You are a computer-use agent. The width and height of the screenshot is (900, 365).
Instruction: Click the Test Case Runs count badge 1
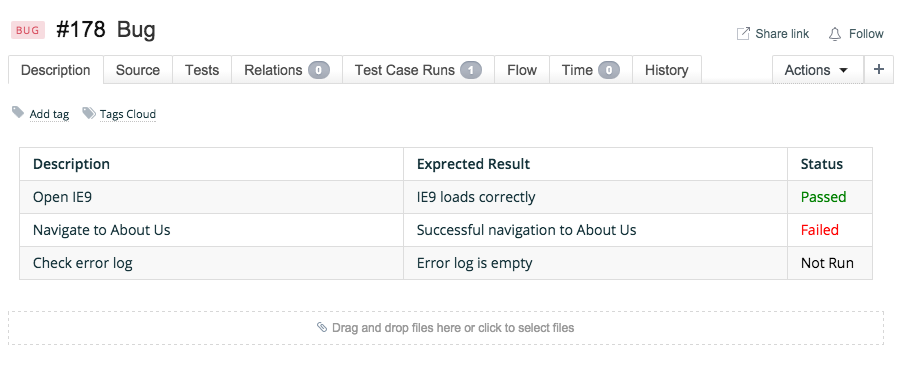[471, 71]
